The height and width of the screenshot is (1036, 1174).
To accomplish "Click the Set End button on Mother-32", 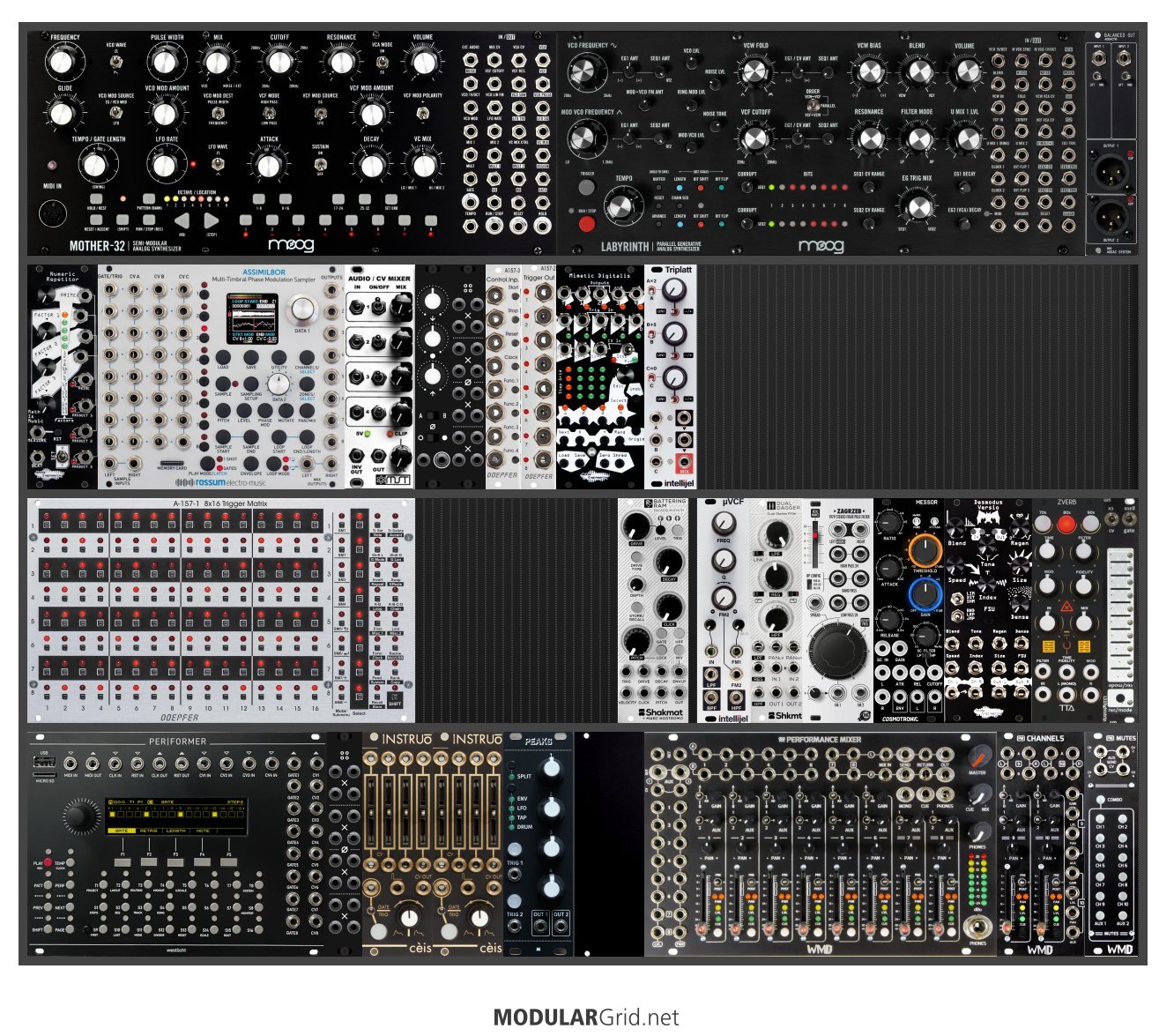I will click(391, 200).
